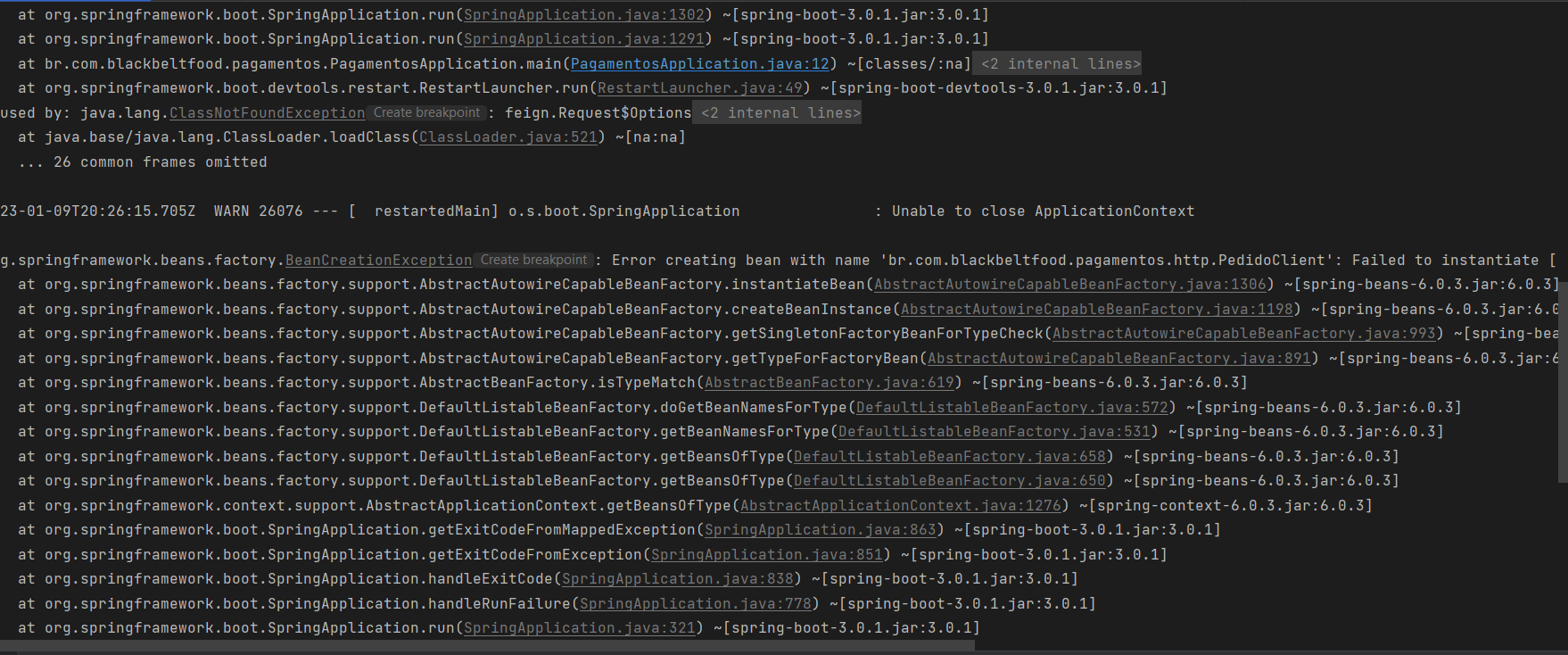Click the 'o.s.boot.SpringApplication' logger name
The image size is (1568, 655).
pos(623,211)
